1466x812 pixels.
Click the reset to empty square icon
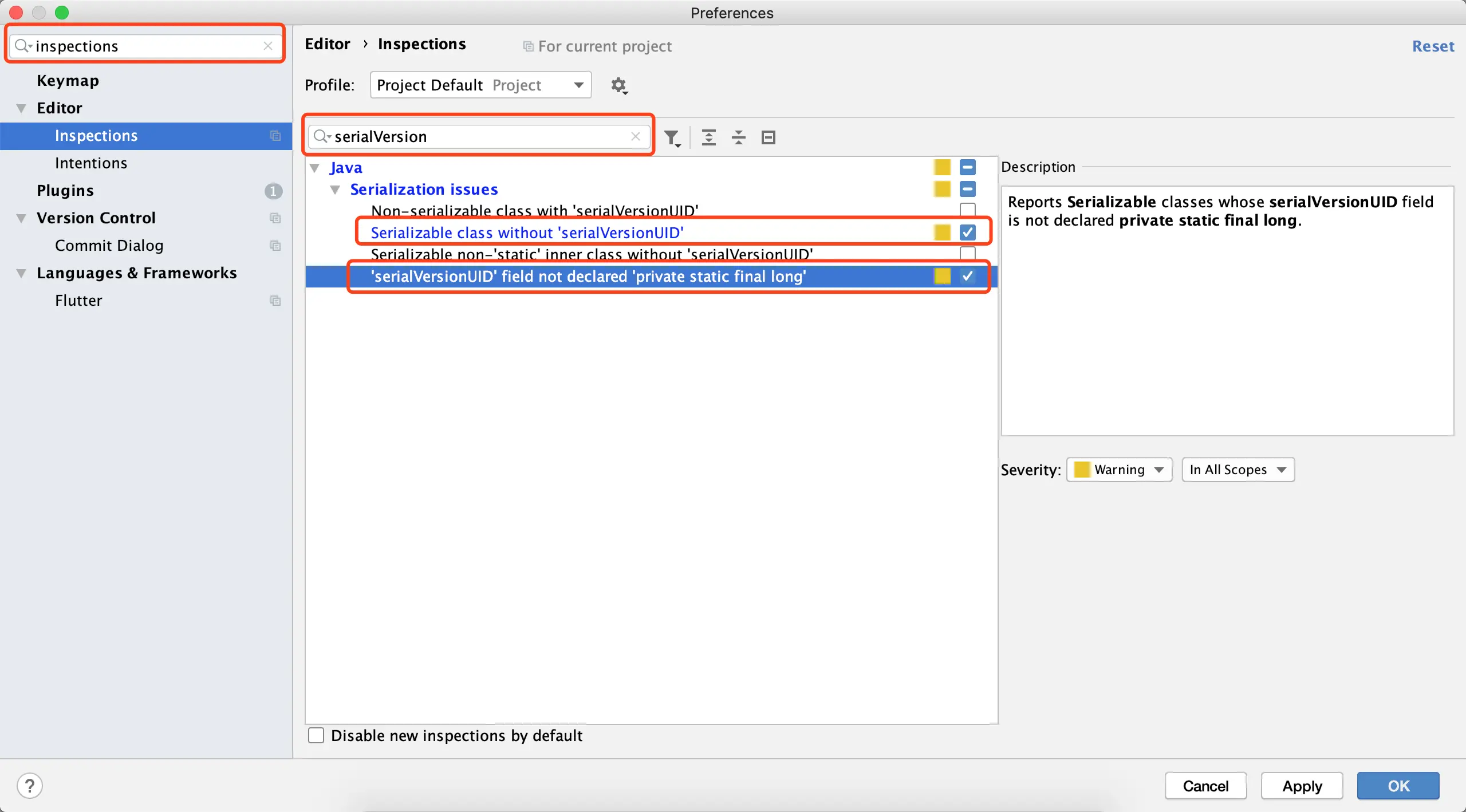point(768,137)
